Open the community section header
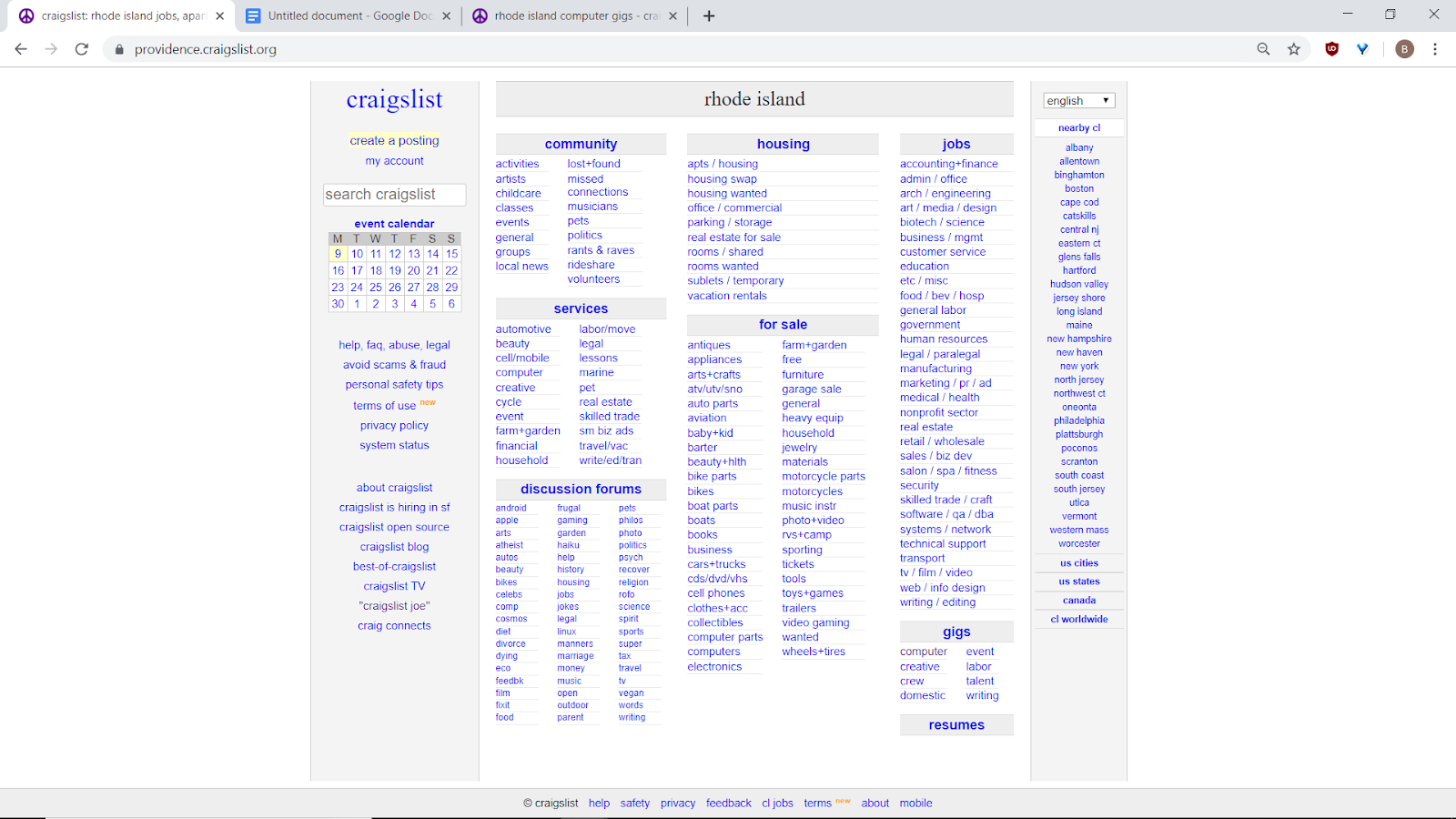This screenshot has height=819, width=1456. [581, 144]
